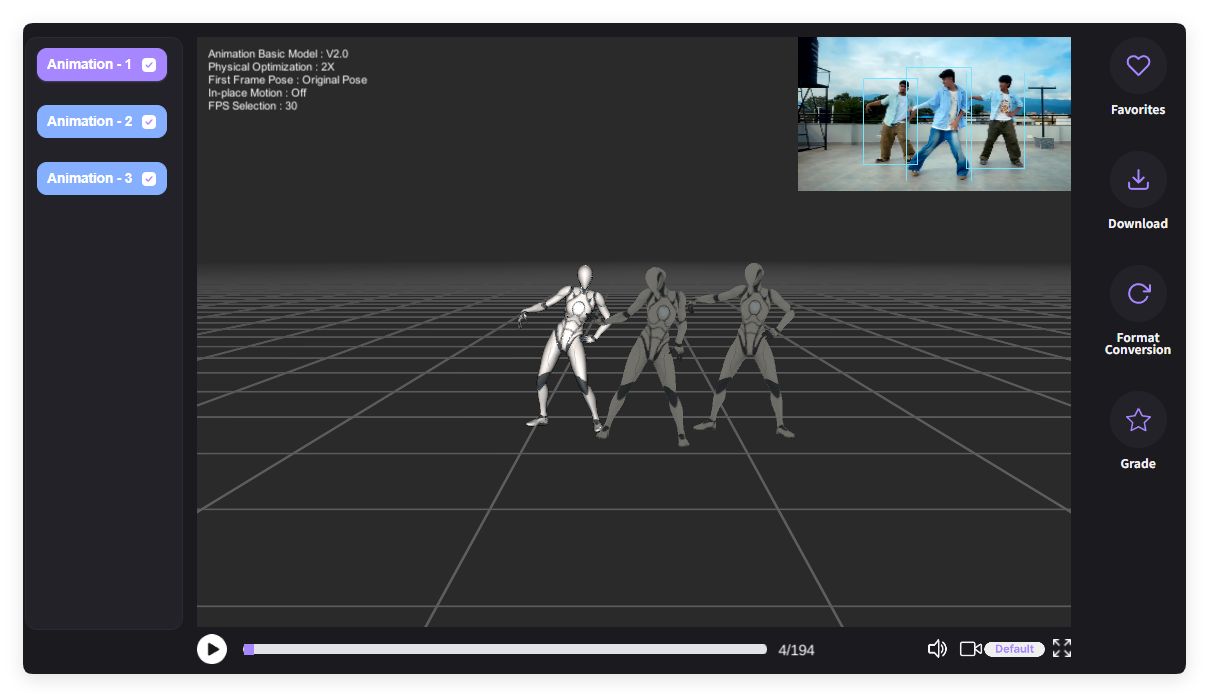Click the 4/194 frame counter

pos(796,650)
